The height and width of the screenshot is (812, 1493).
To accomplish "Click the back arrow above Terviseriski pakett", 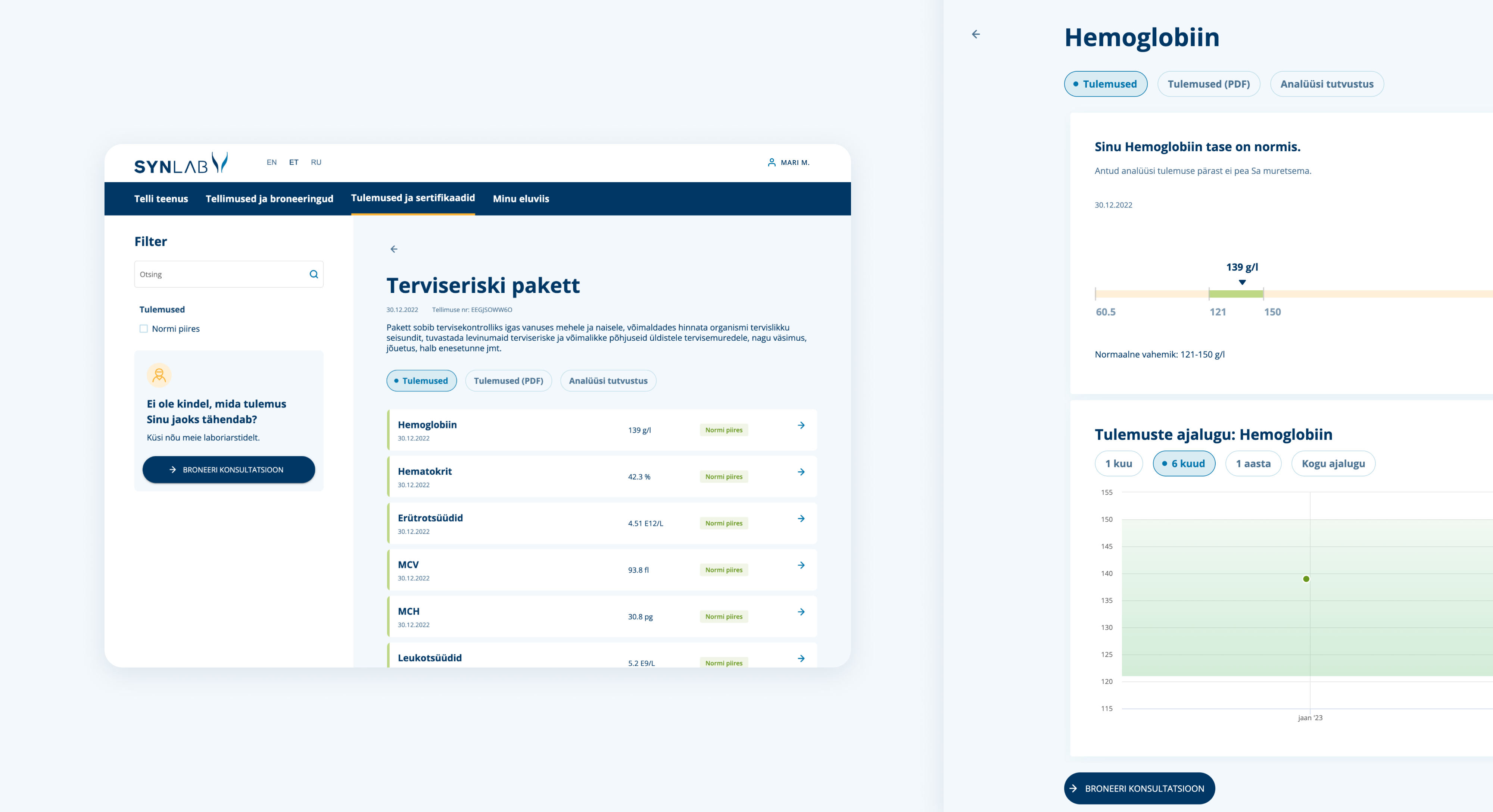I will [x=394, y=249].
